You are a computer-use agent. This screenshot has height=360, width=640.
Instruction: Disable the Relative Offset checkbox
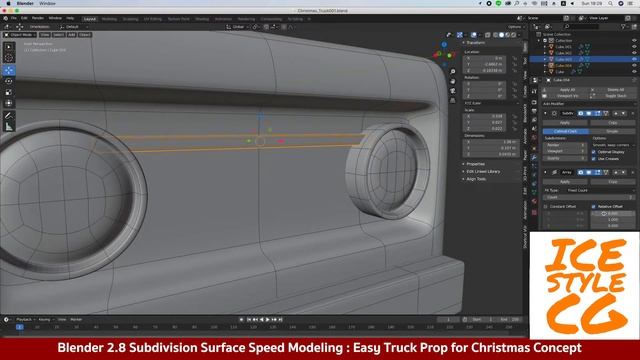coord(594,207)
